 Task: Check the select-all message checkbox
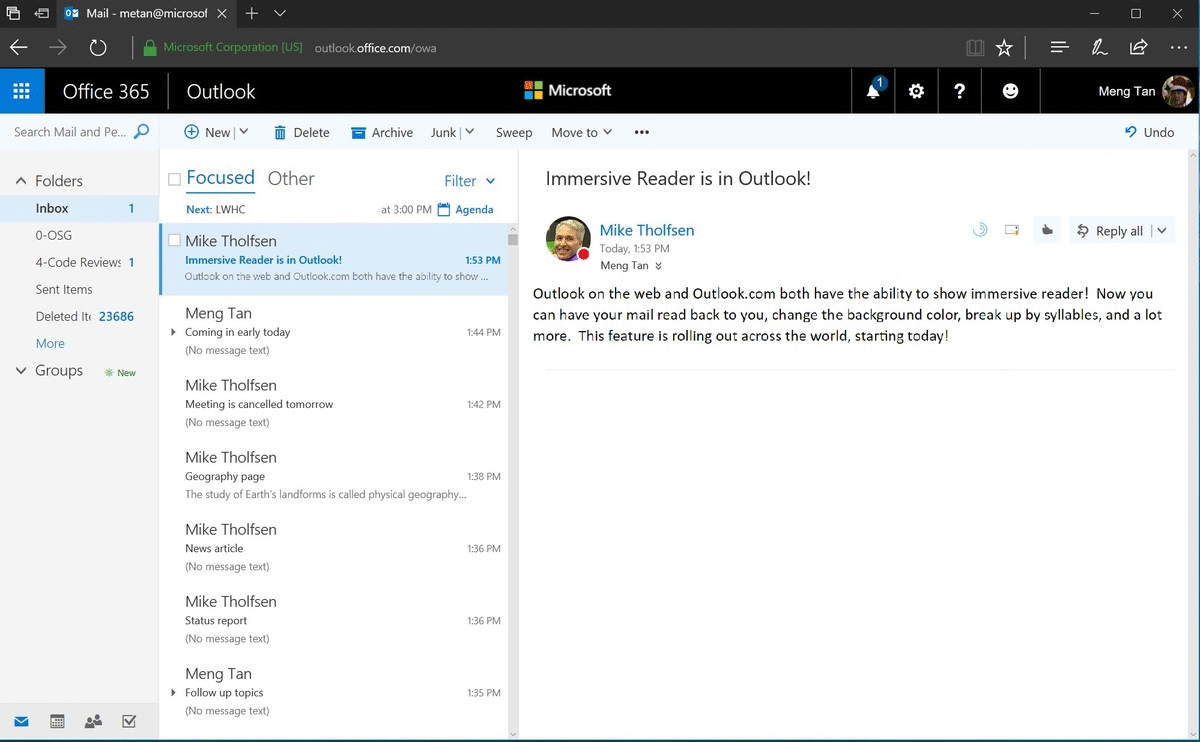coord(172,178)
